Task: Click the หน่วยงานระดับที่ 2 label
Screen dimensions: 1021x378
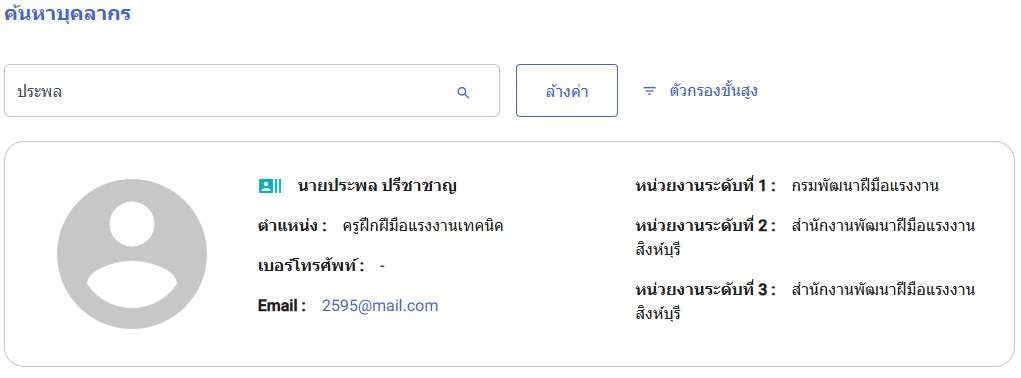Action: coord(705,226)
